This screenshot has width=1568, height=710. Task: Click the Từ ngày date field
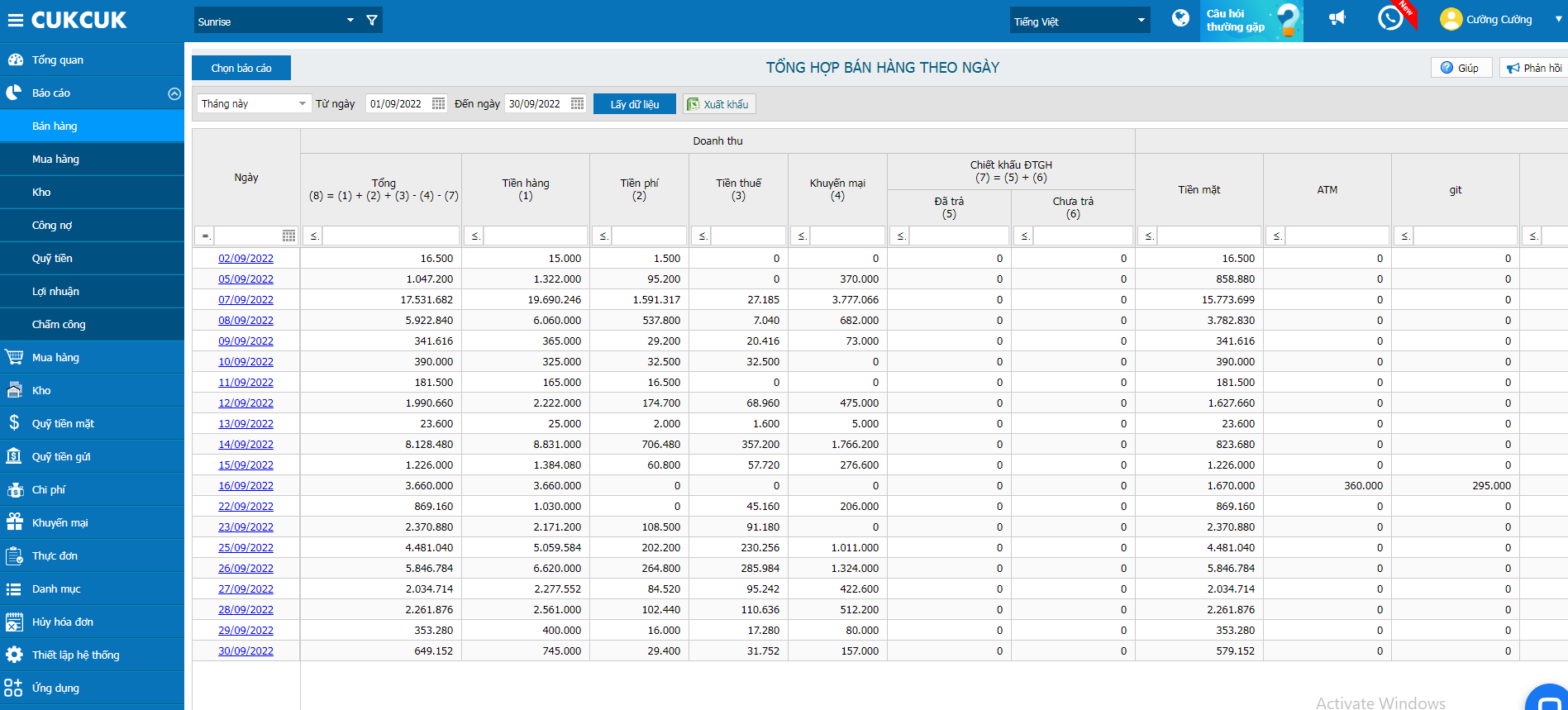[x=398, y=103]
